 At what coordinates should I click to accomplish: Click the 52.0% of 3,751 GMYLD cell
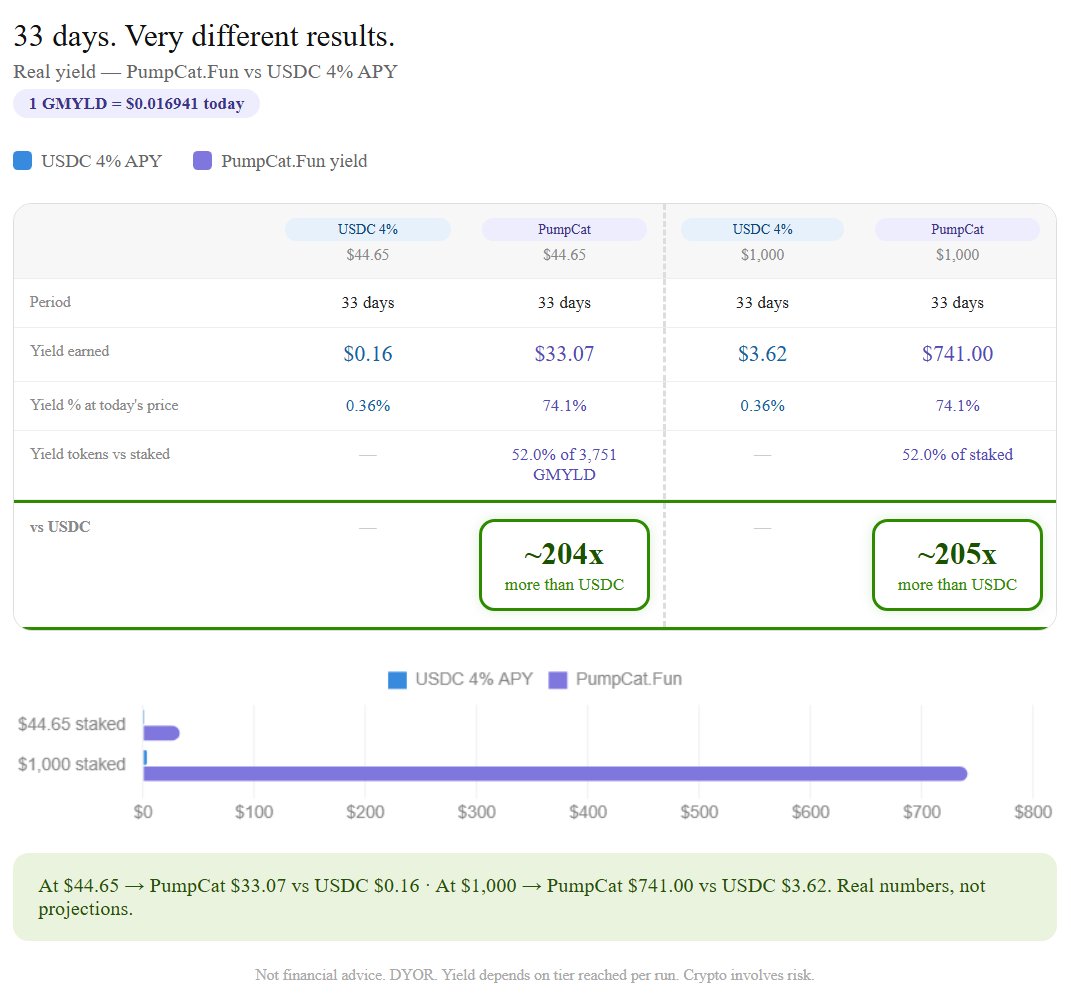(564, 465)
